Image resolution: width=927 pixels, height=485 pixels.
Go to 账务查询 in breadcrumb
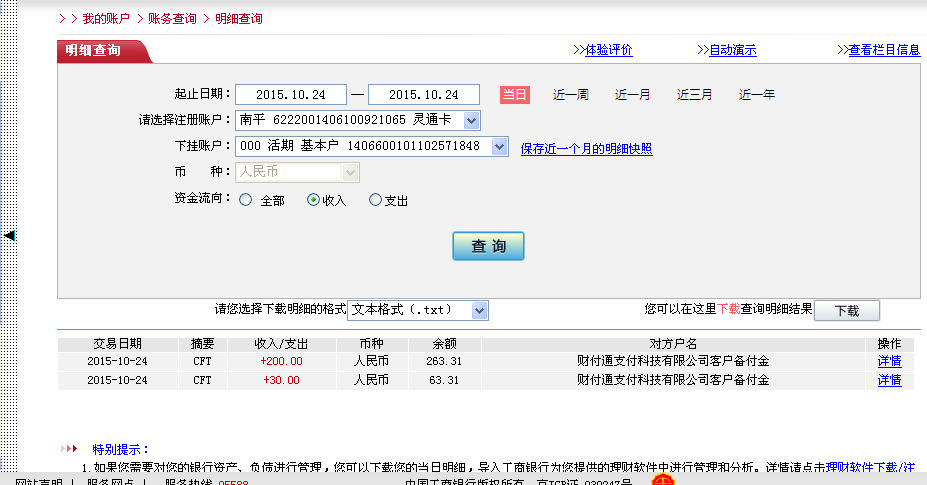pos(172,19)
